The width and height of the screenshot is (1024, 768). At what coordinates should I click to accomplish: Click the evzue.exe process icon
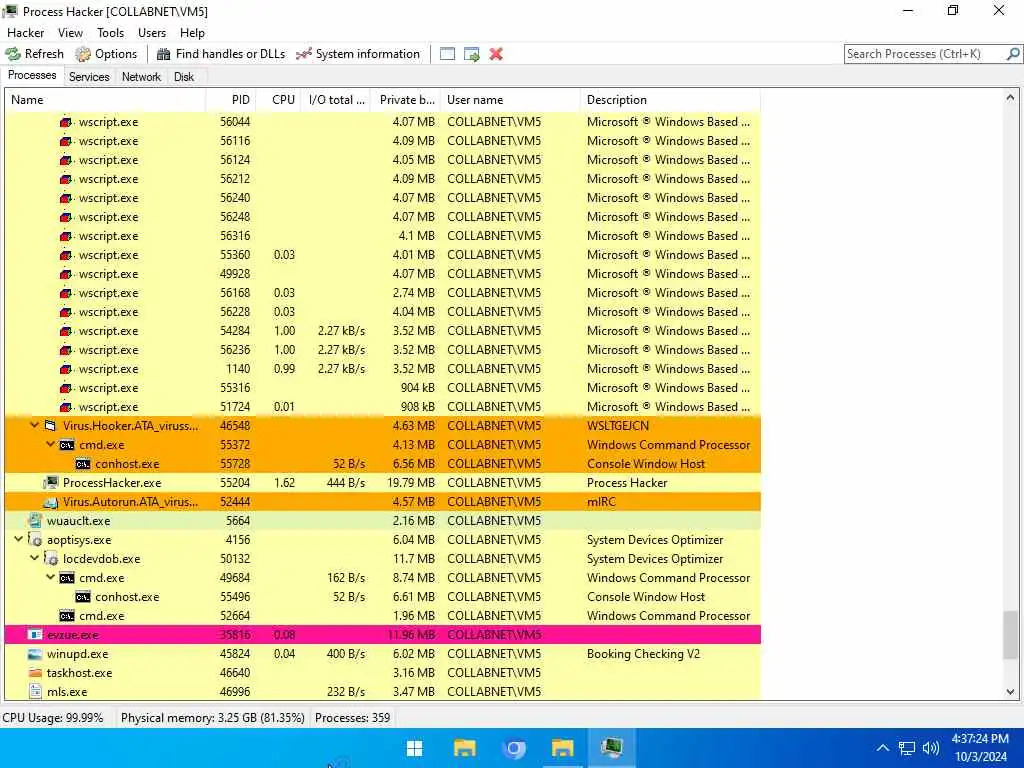tap(35, 635)
